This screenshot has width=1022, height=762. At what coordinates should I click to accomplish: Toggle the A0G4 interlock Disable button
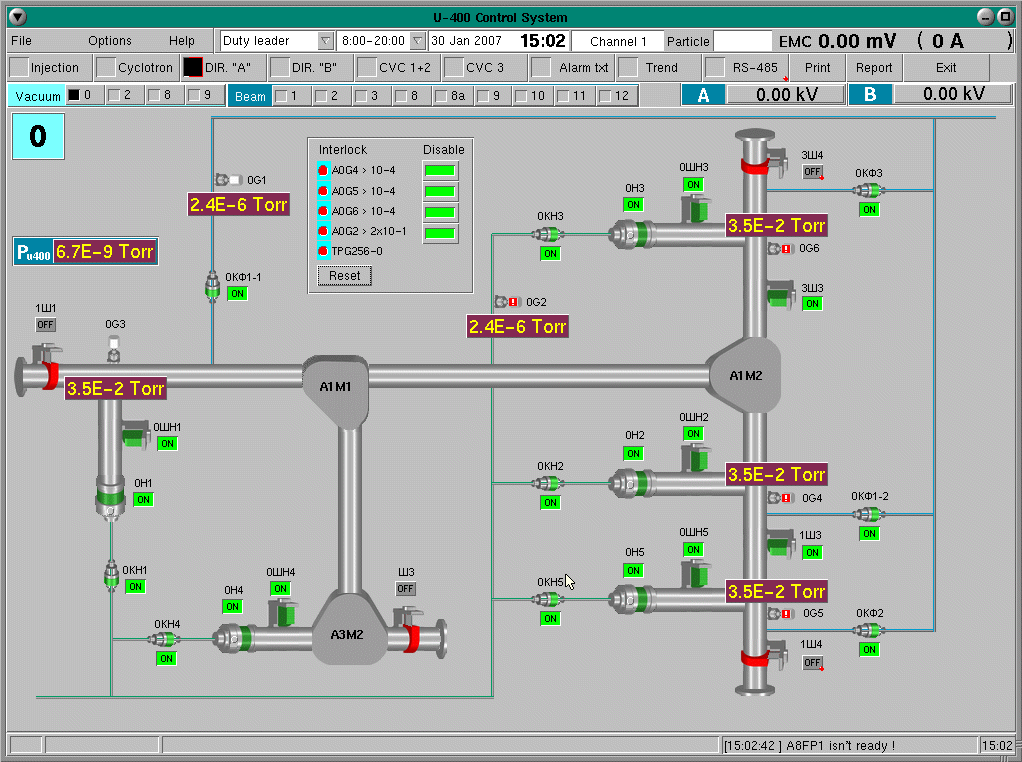click(x=439, y=171)
